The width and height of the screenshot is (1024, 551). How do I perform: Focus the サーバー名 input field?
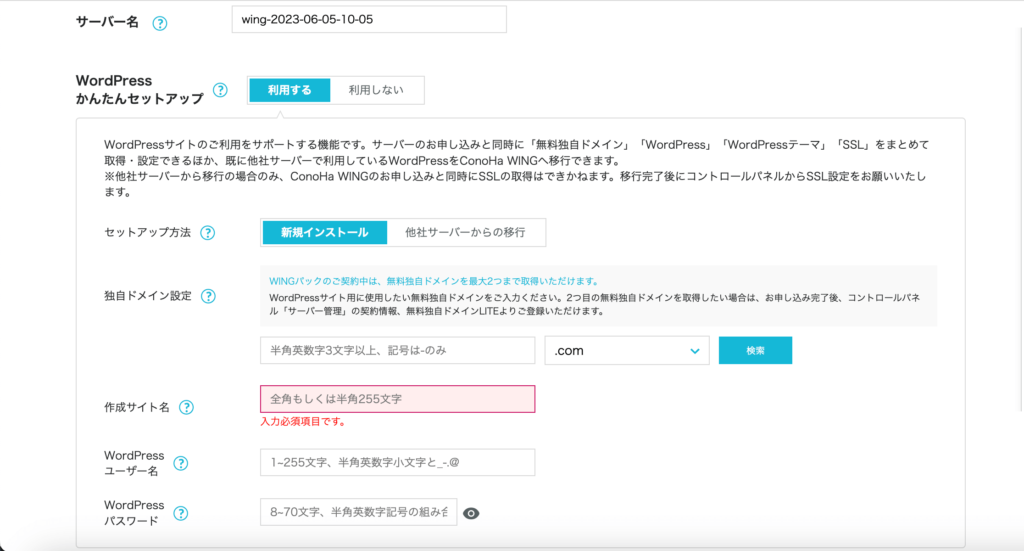pos(369,20)
